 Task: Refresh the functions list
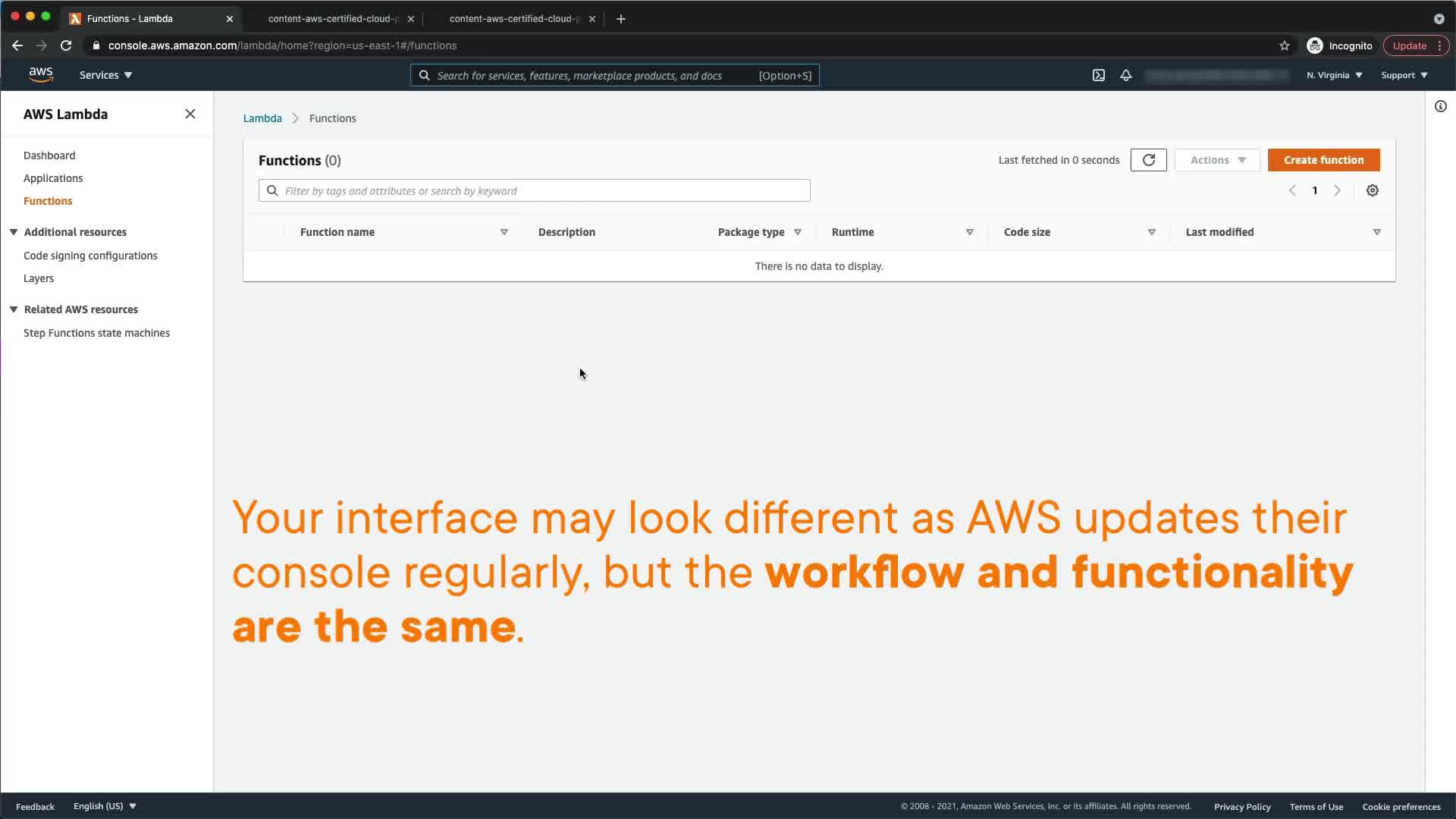click(1148, 160)
